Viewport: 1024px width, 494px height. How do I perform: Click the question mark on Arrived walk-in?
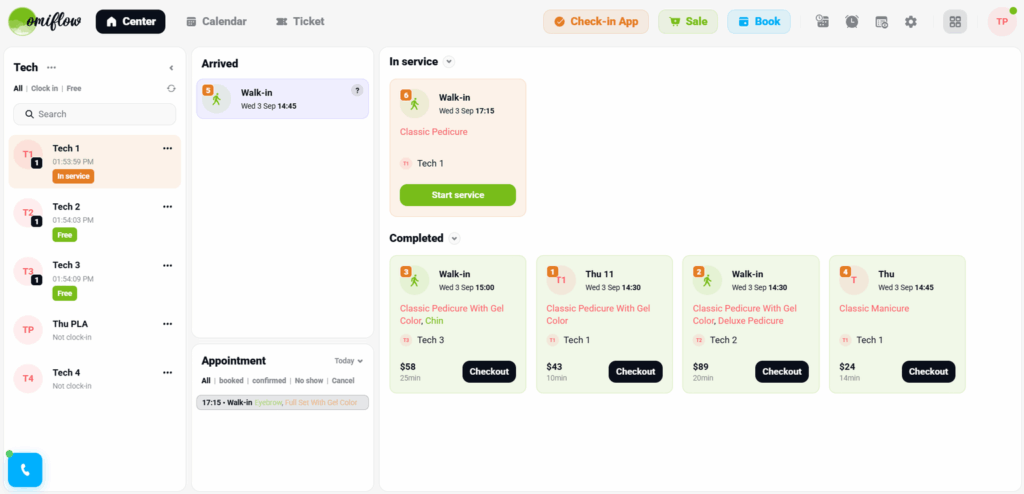357,91
